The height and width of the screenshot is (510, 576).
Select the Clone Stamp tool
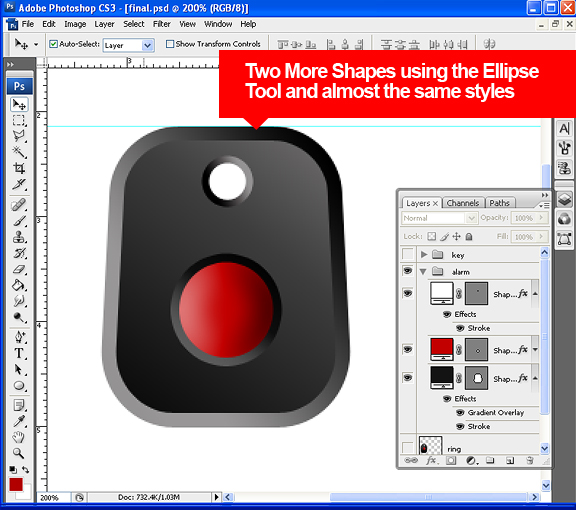pos(19,237)
